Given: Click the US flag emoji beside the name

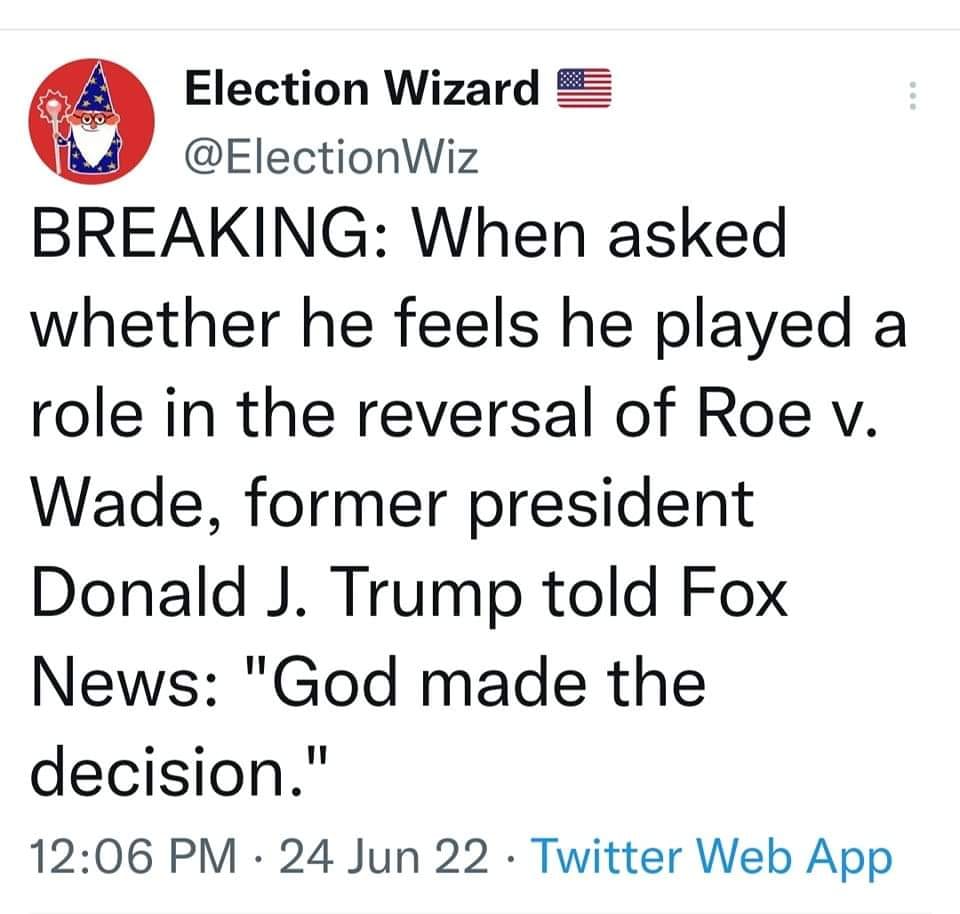Looking at the screenshot, I should (x=582, y=90).
